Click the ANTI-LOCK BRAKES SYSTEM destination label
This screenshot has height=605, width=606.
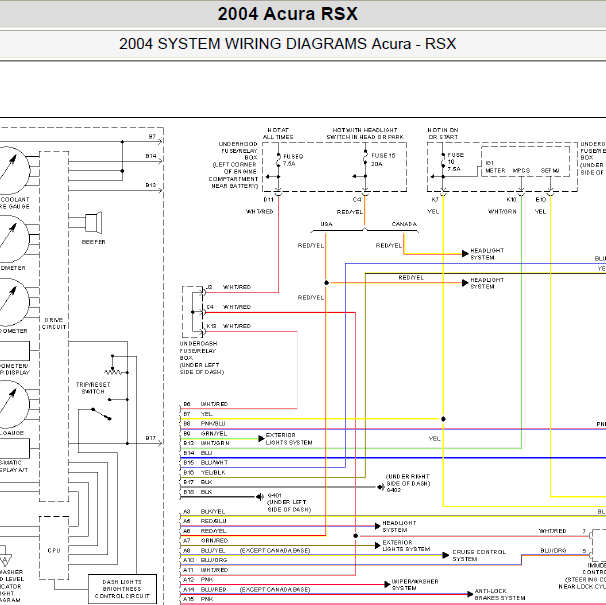pyautogui.click(x=500, y=595)
